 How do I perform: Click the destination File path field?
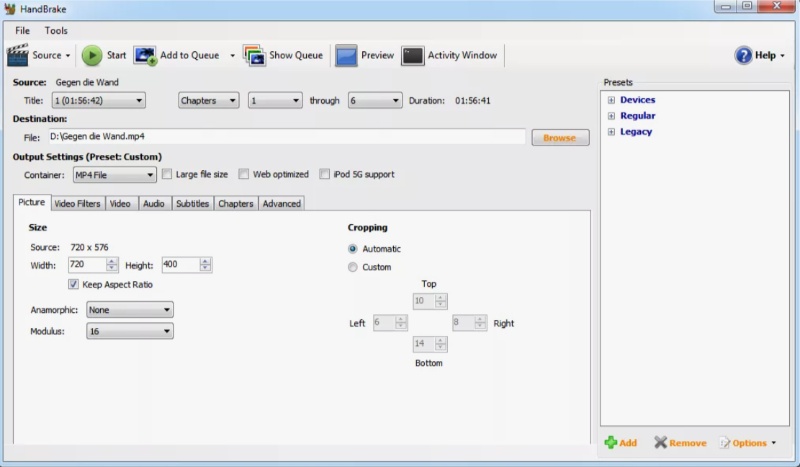click(287, 137)
